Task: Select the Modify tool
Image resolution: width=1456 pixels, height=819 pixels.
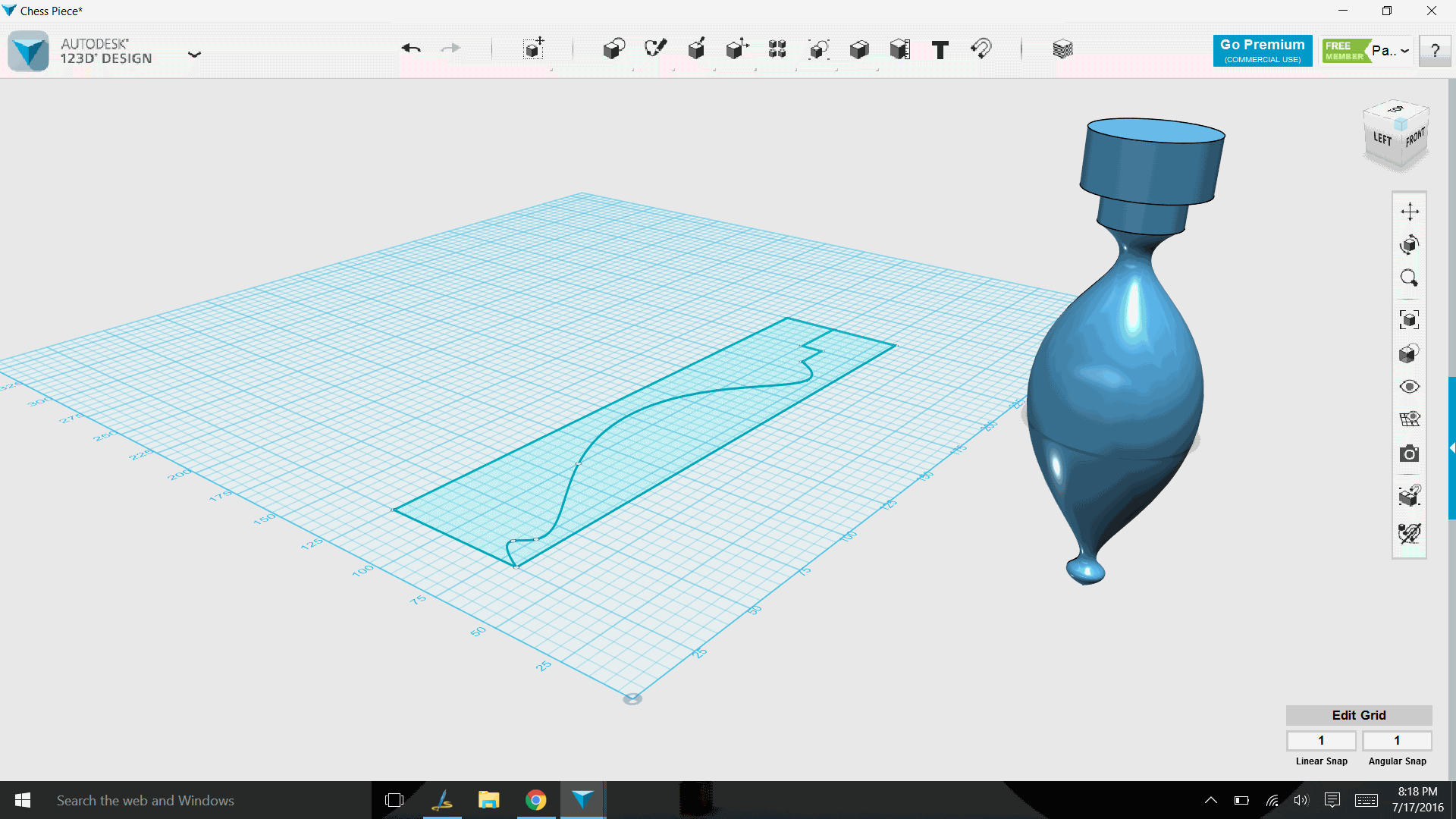Action: coord(738,49)
